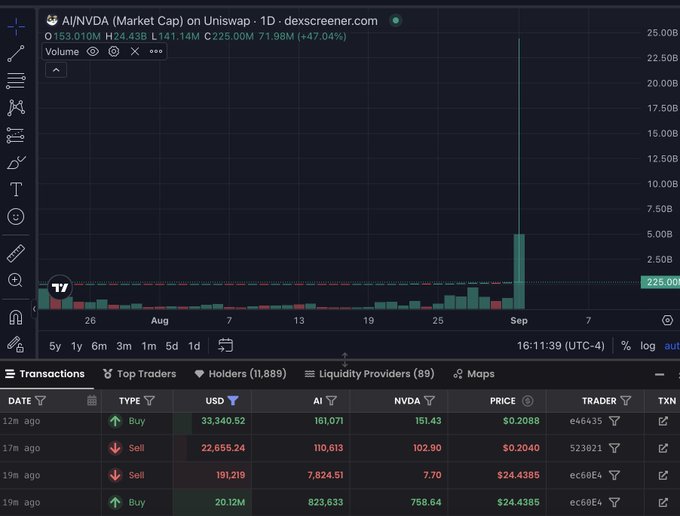Set chart range to 5y
680x516 pixels.
click(x=55, y=346)
